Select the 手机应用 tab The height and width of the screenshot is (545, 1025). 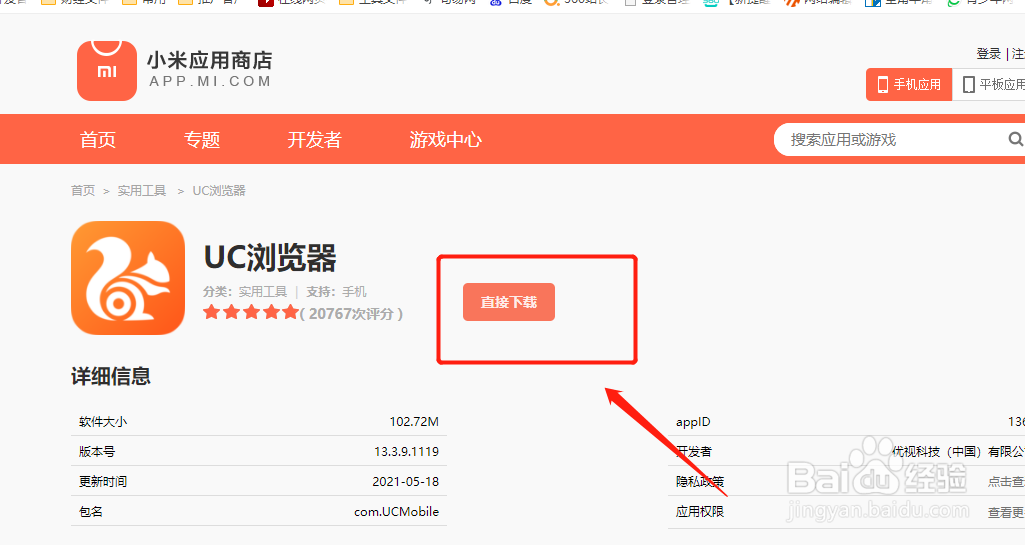[x=909, y=84]
